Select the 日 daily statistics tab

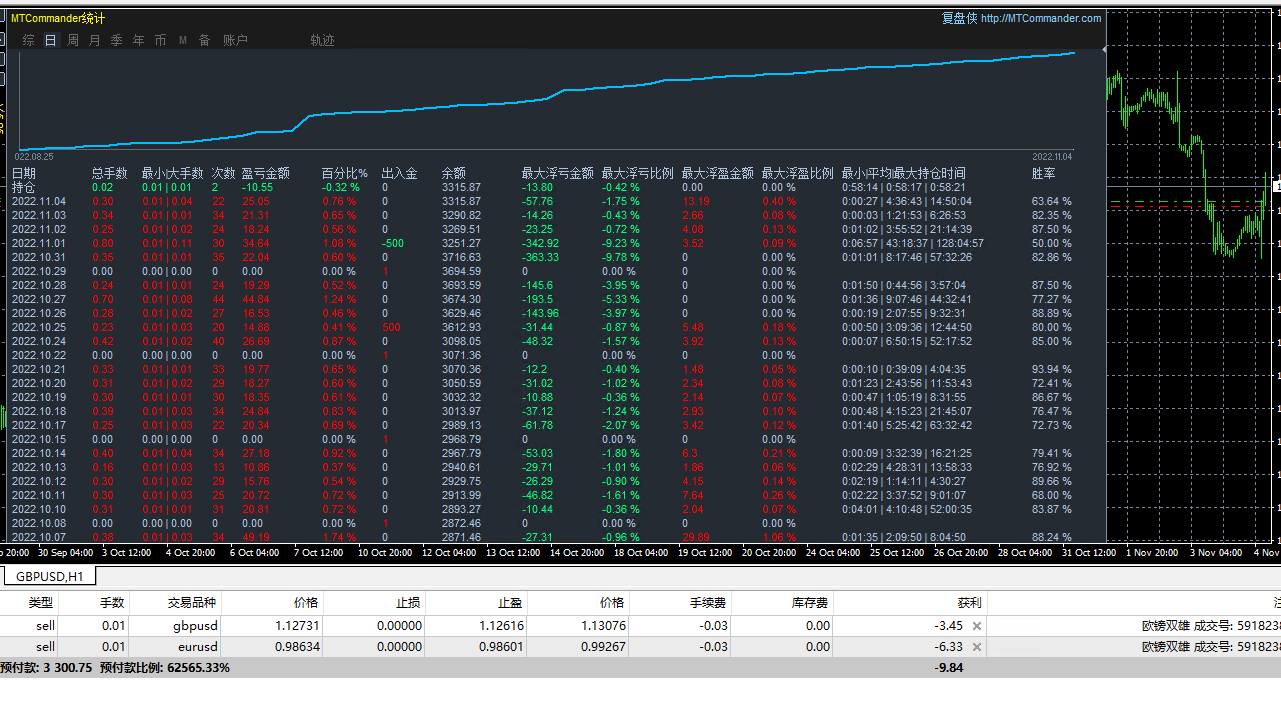click(51, 40)
